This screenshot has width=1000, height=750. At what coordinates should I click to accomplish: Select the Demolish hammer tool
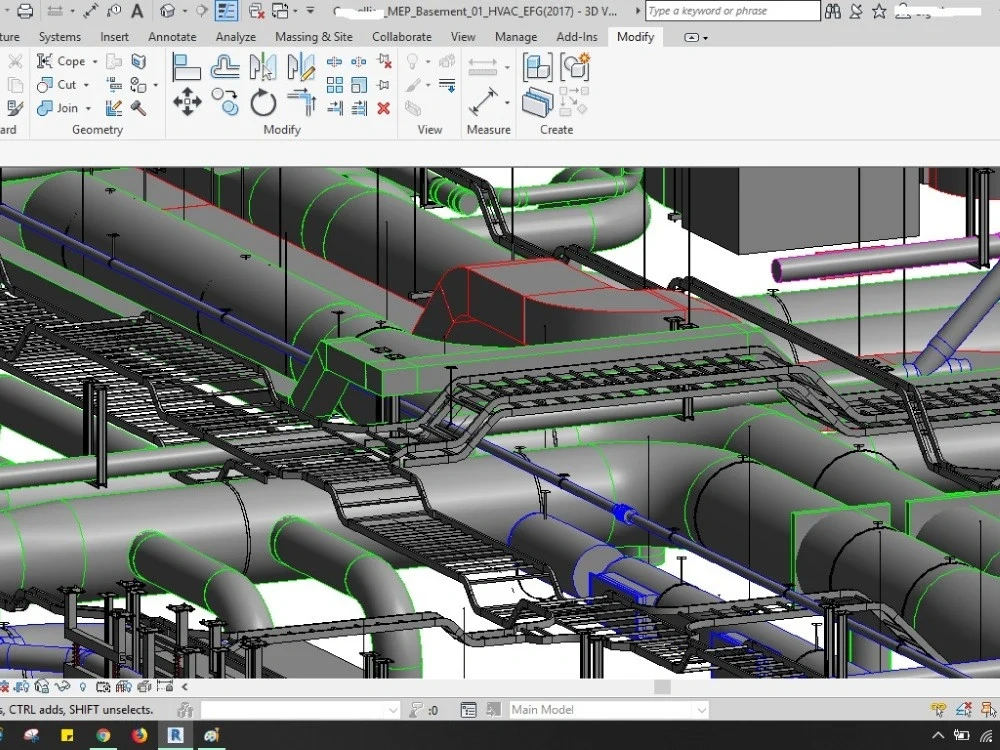click(x=138, y=108)
